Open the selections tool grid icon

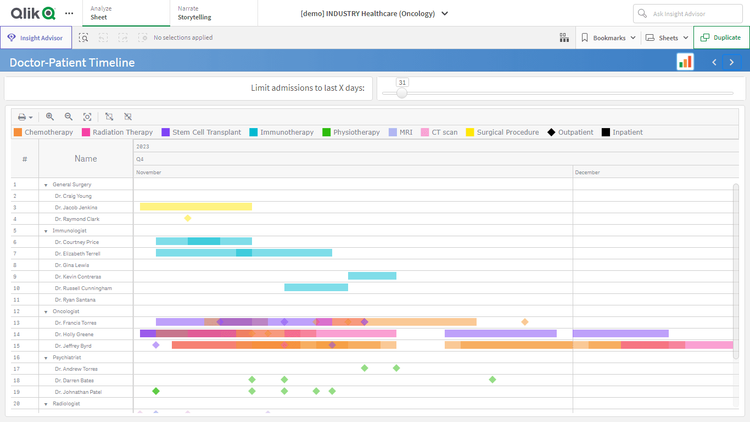[x=565, y=38]
